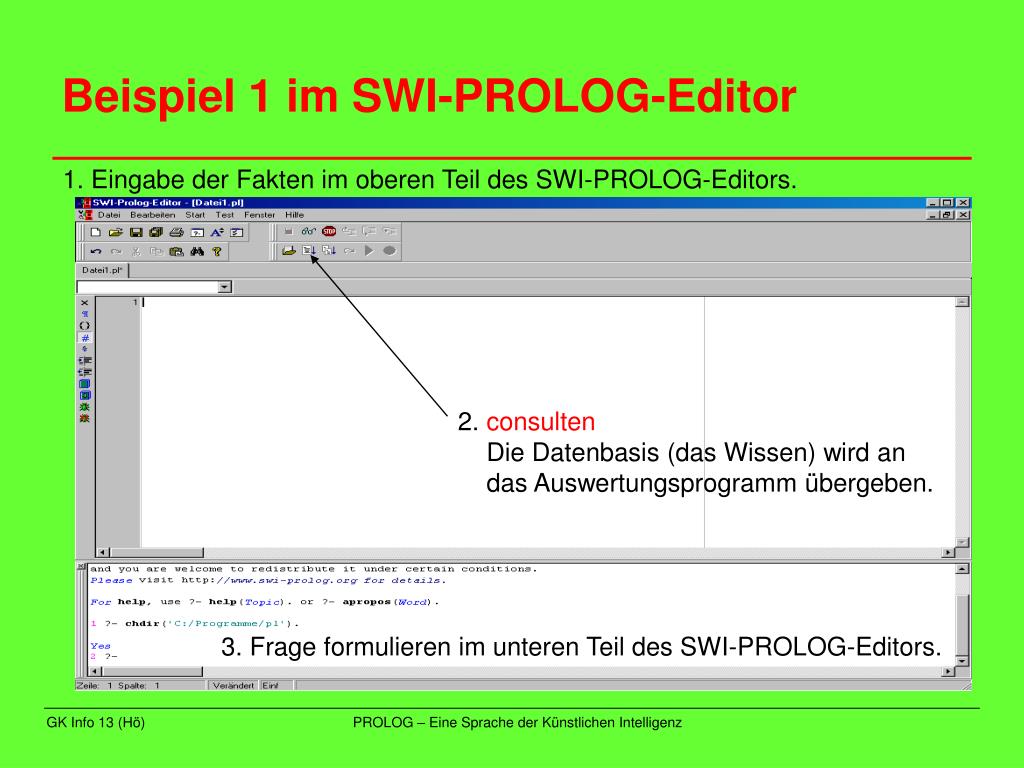Click the gray round record icon
Screen dimensions: 1024x768
click(389, 251)
